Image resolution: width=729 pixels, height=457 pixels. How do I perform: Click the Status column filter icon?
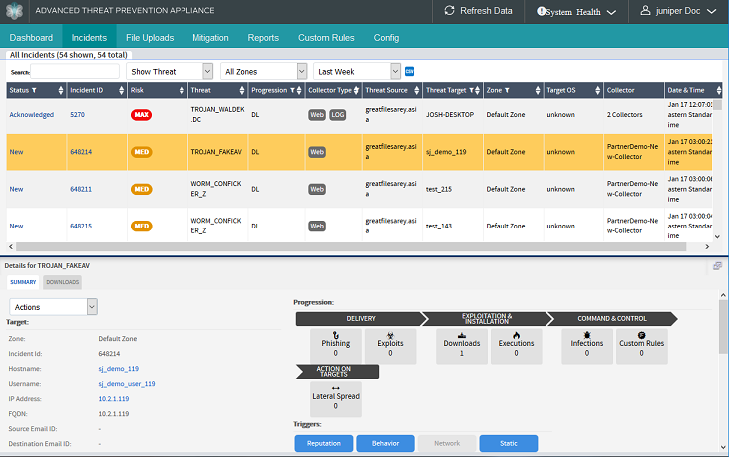click(34, 90)
